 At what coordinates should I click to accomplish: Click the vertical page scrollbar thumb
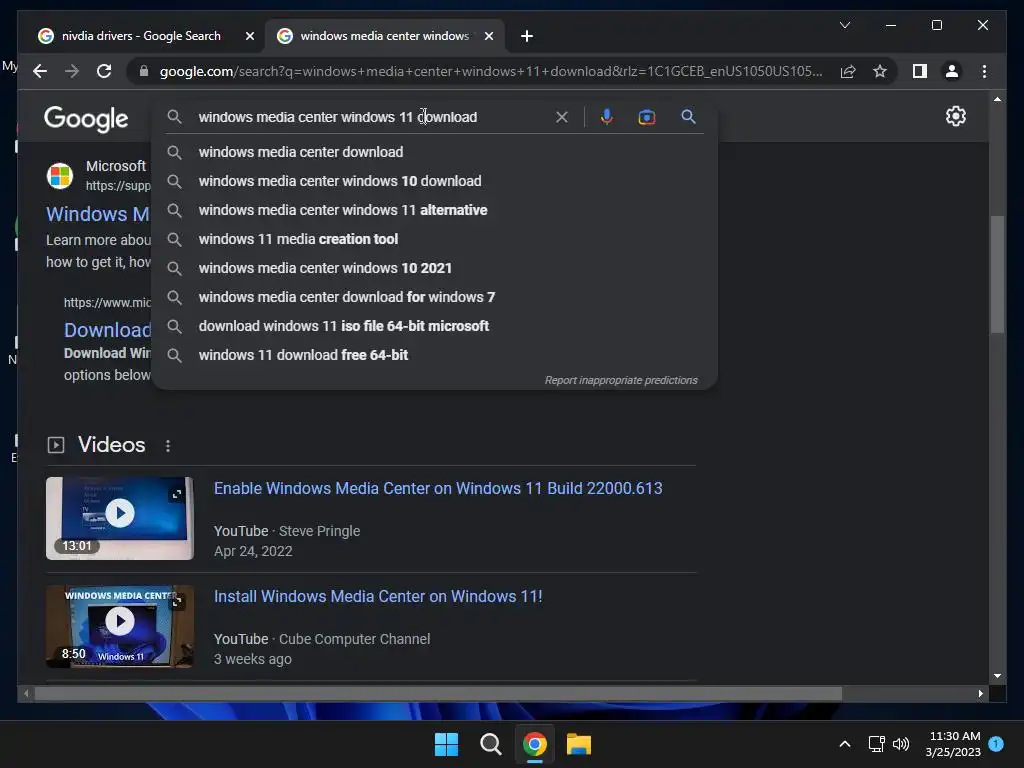click(997, 274)
